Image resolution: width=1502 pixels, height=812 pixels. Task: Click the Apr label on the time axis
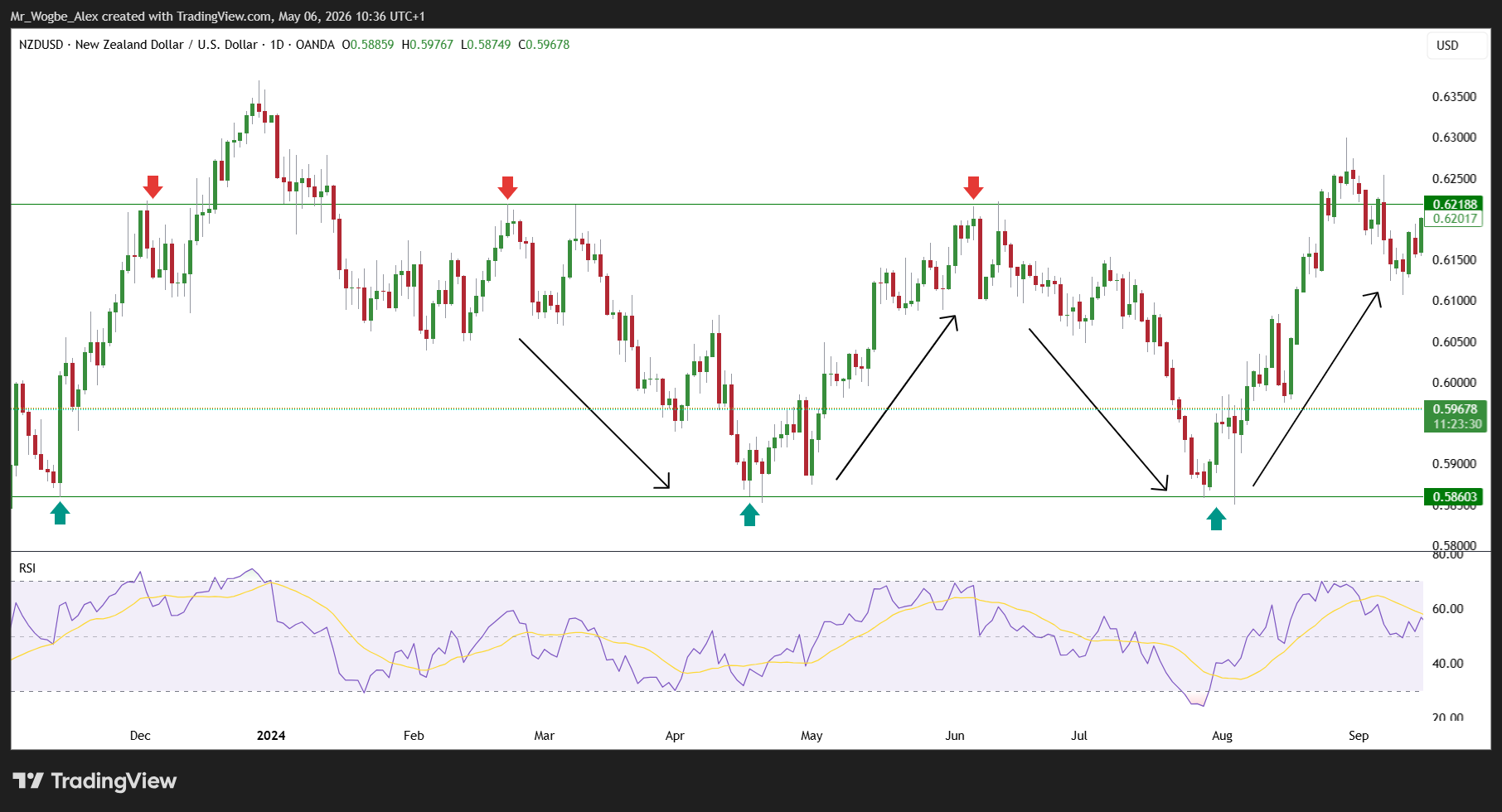point(675,736)
